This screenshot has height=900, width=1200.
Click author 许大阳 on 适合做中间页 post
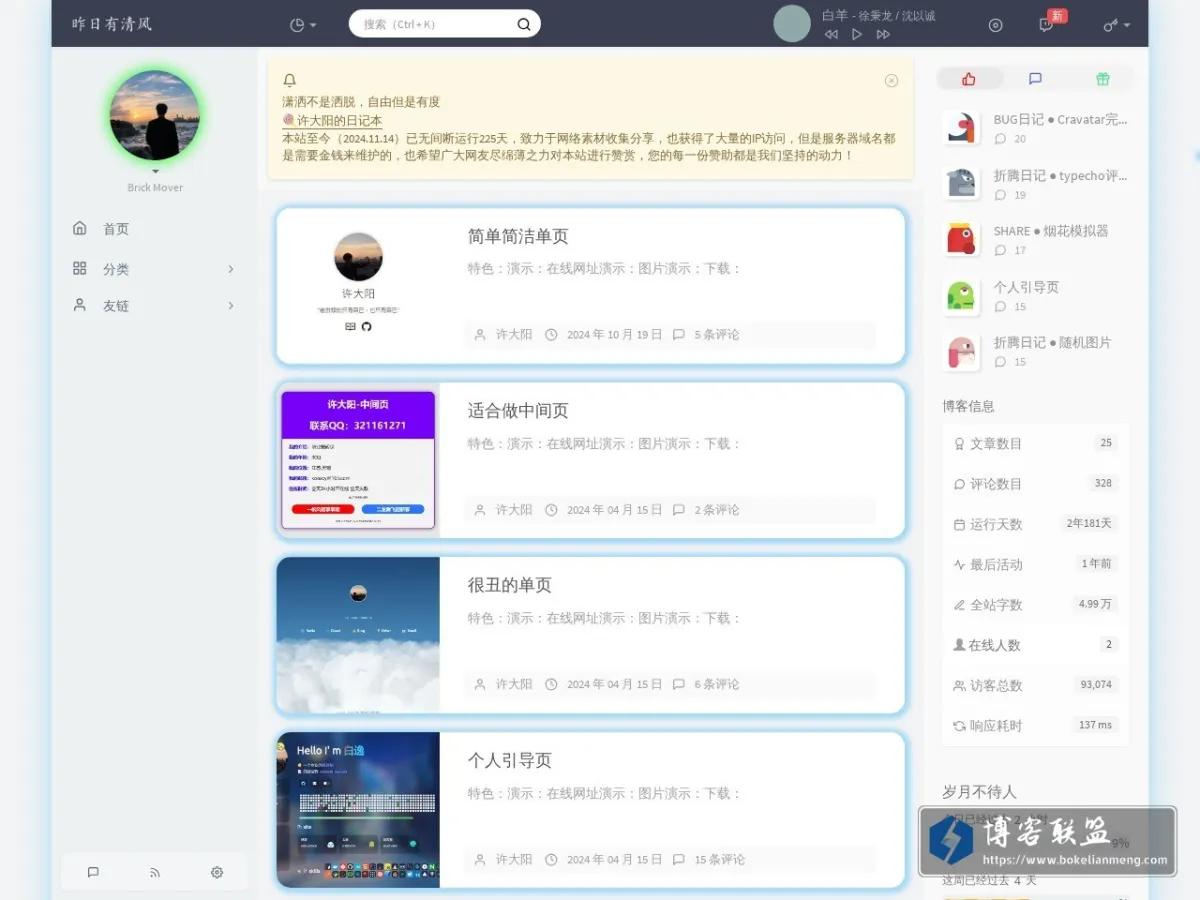514,510
